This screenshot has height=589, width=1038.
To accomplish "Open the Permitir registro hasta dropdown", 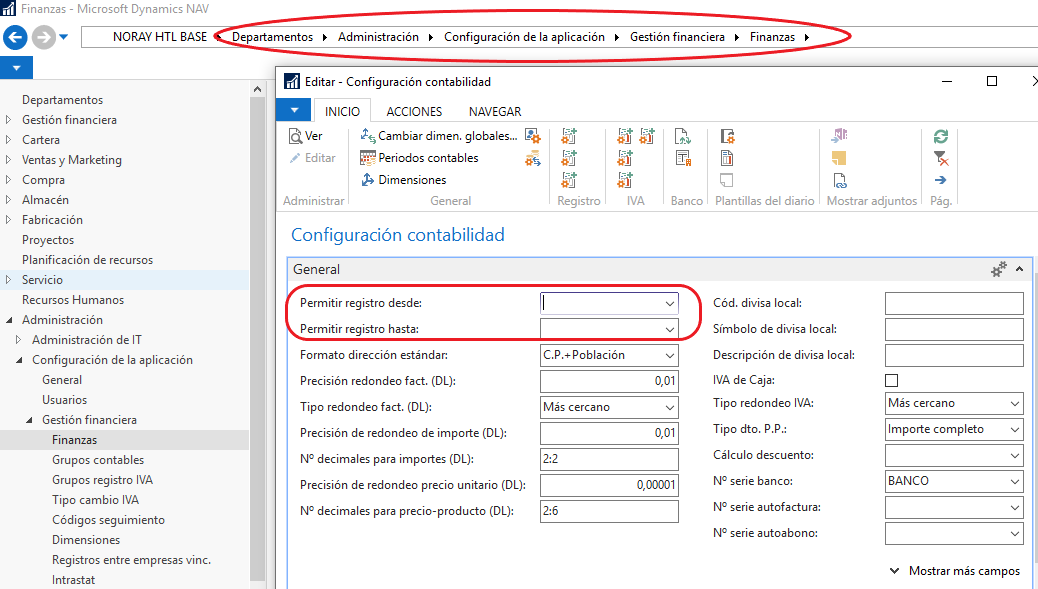I will click(x=669, y=329).
